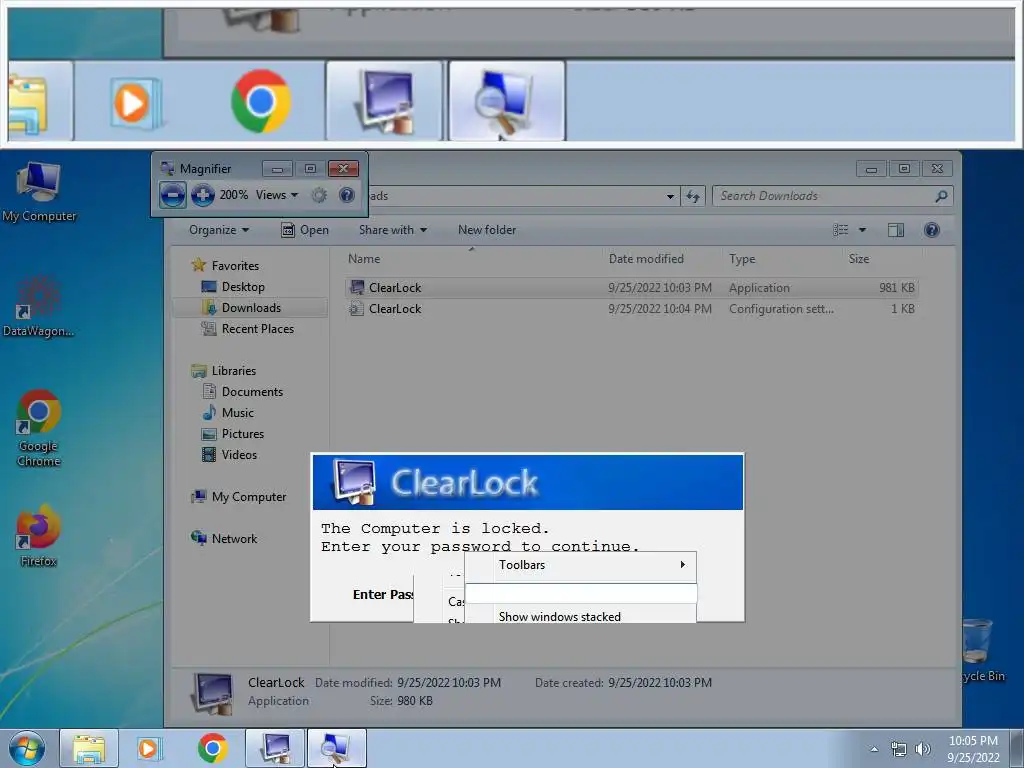Click the Open button in Explorer toolbar
The image size is (1024, 768).
(x=304, y=230)
